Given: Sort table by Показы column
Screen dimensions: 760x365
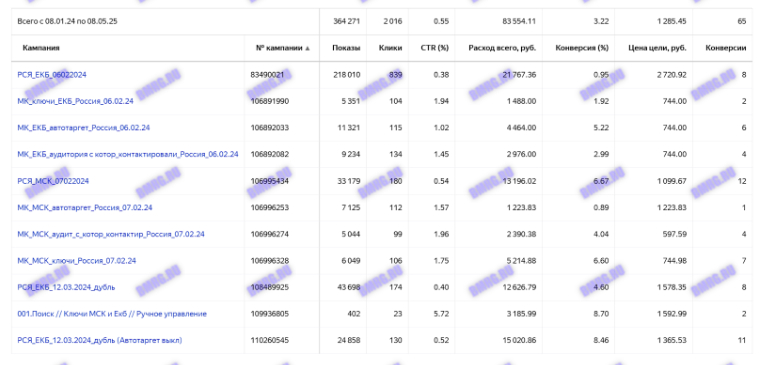Looking at the screenshot, I should [346, 48].
